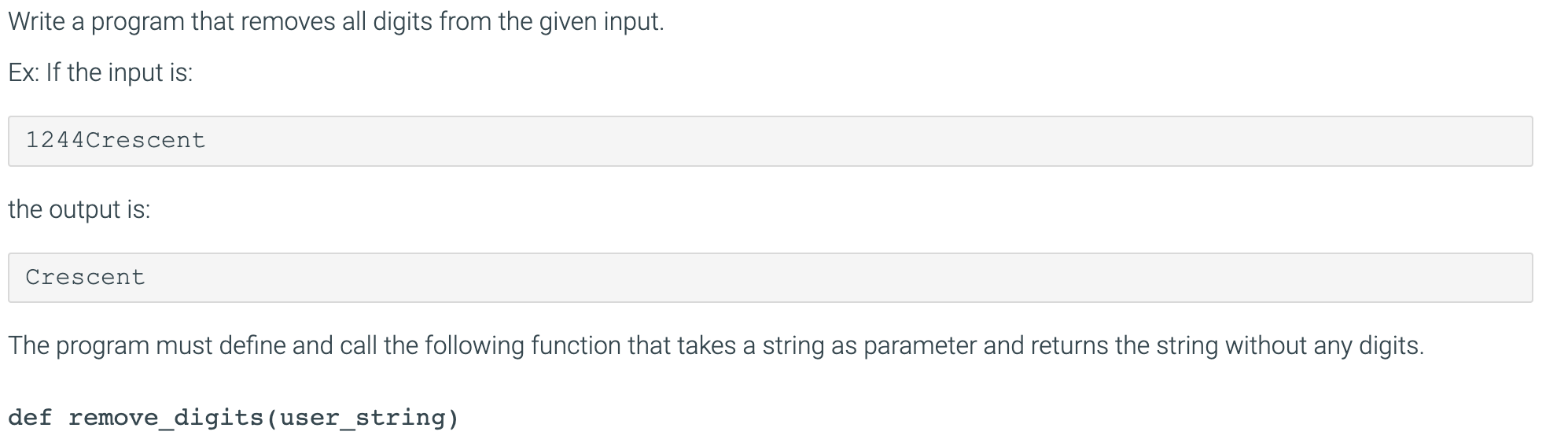Click empty area of the output example box
This screenshot has width=1568, height=439.
point(865,278)
